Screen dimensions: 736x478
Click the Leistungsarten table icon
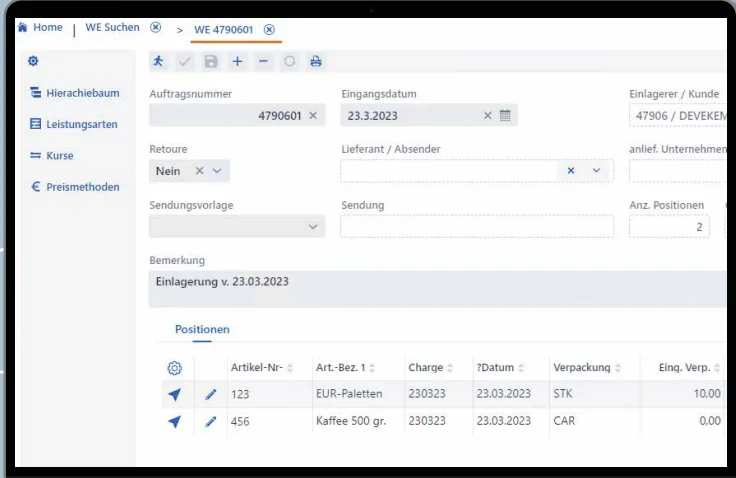click(35, 124)
